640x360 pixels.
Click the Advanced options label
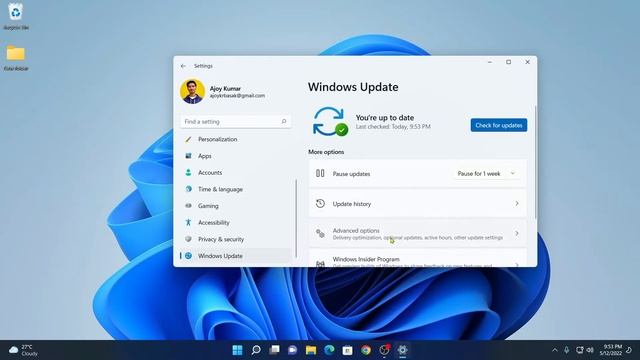[x=356, y=231]
